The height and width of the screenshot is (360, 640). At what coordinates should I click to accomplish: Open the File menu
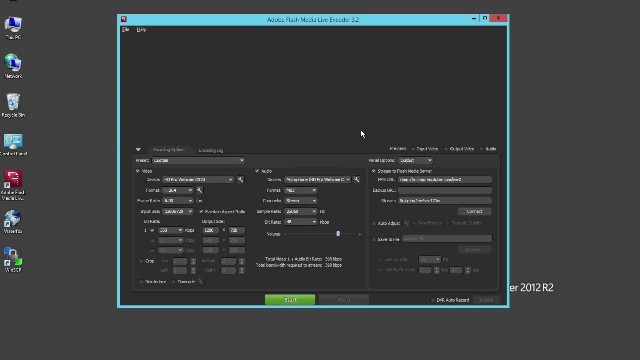pyautogui.click(x=125, y=30)
